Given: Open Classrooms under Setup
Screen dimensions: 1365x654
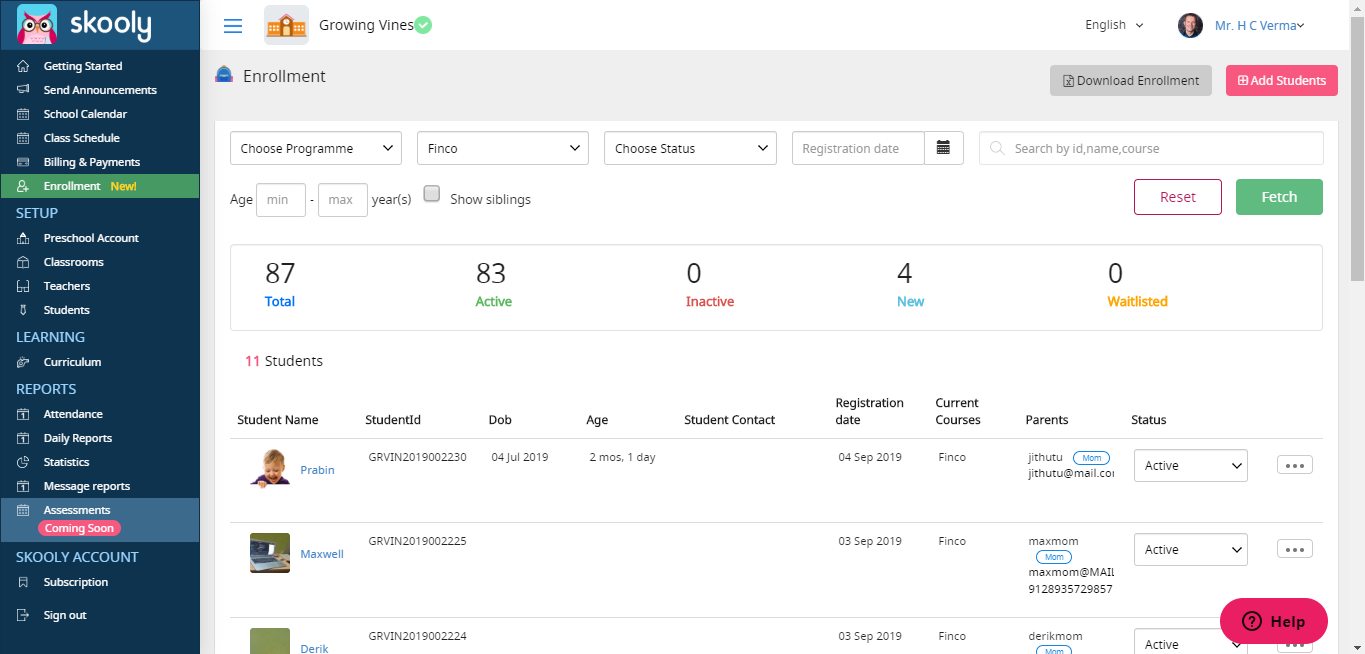Looking at the screenshot, I should (74, 262).
